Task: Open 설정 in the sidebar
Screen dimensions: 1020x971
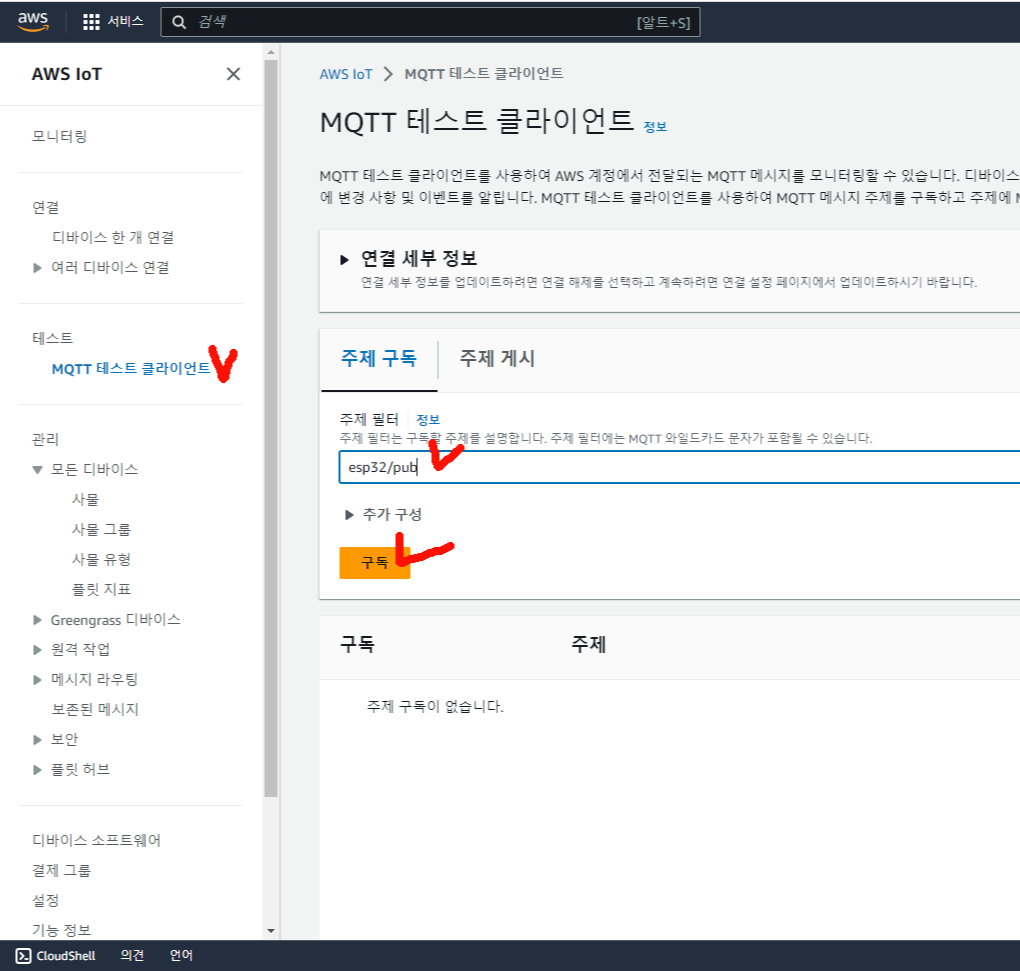Action: (46, 901)
